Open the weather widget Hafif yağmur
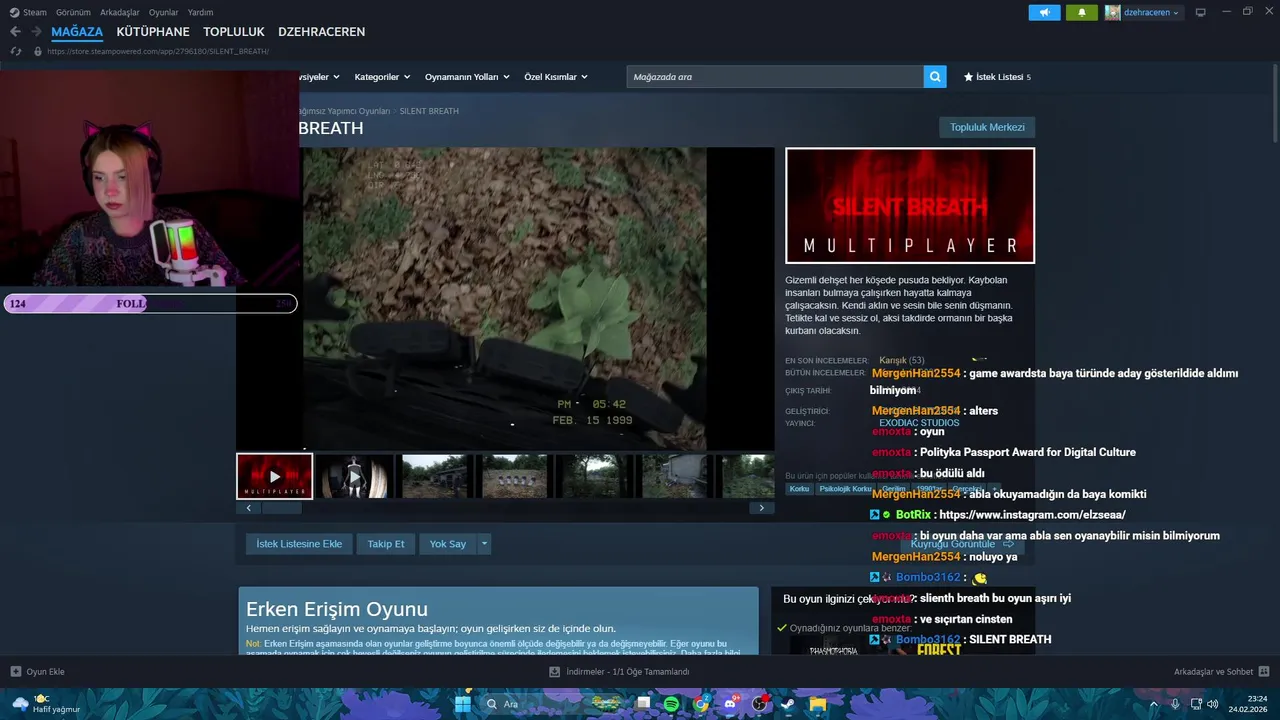The height and width of the screenshot is (720, 1280). [x=46, y=704]
